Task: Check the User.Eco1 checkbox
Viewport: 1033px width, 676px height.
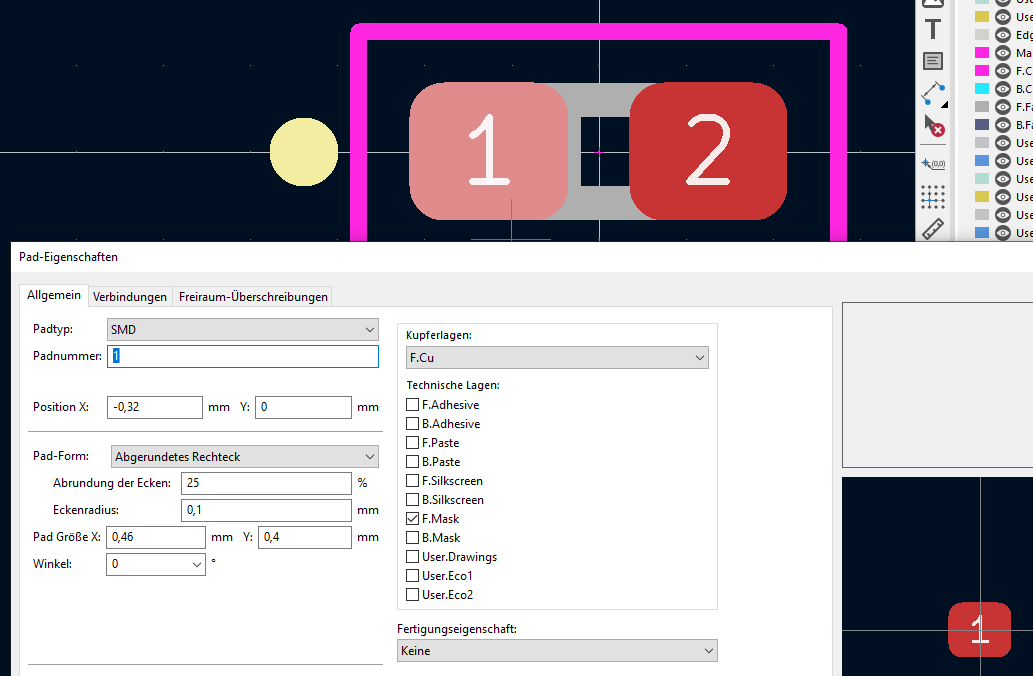Action: [x=412, y=576]
